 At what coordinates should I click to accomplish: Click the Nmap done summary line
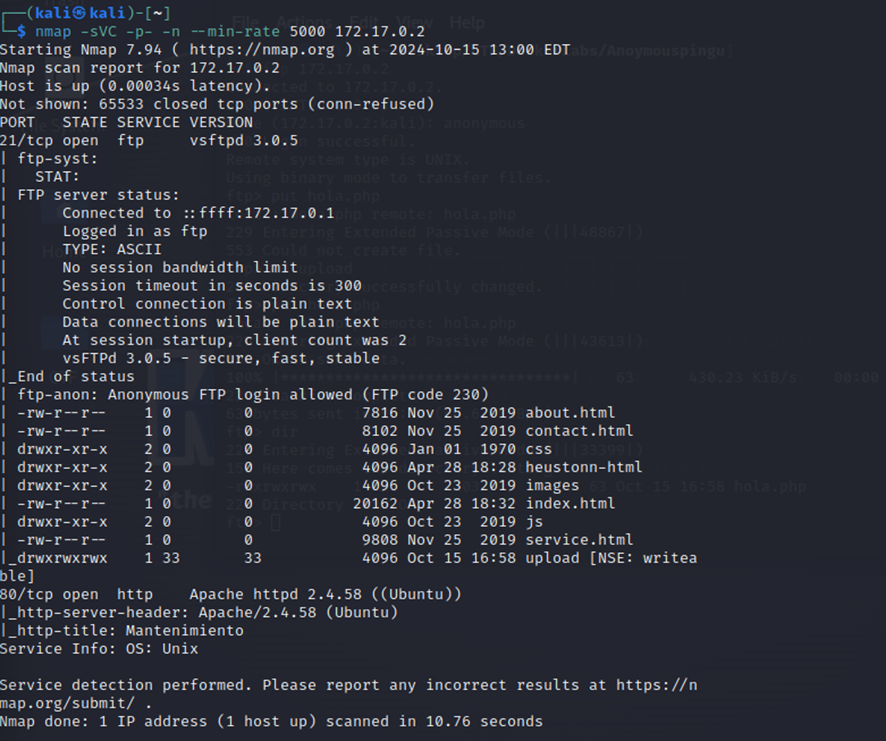pyautogui.click(x=270, y=721)
